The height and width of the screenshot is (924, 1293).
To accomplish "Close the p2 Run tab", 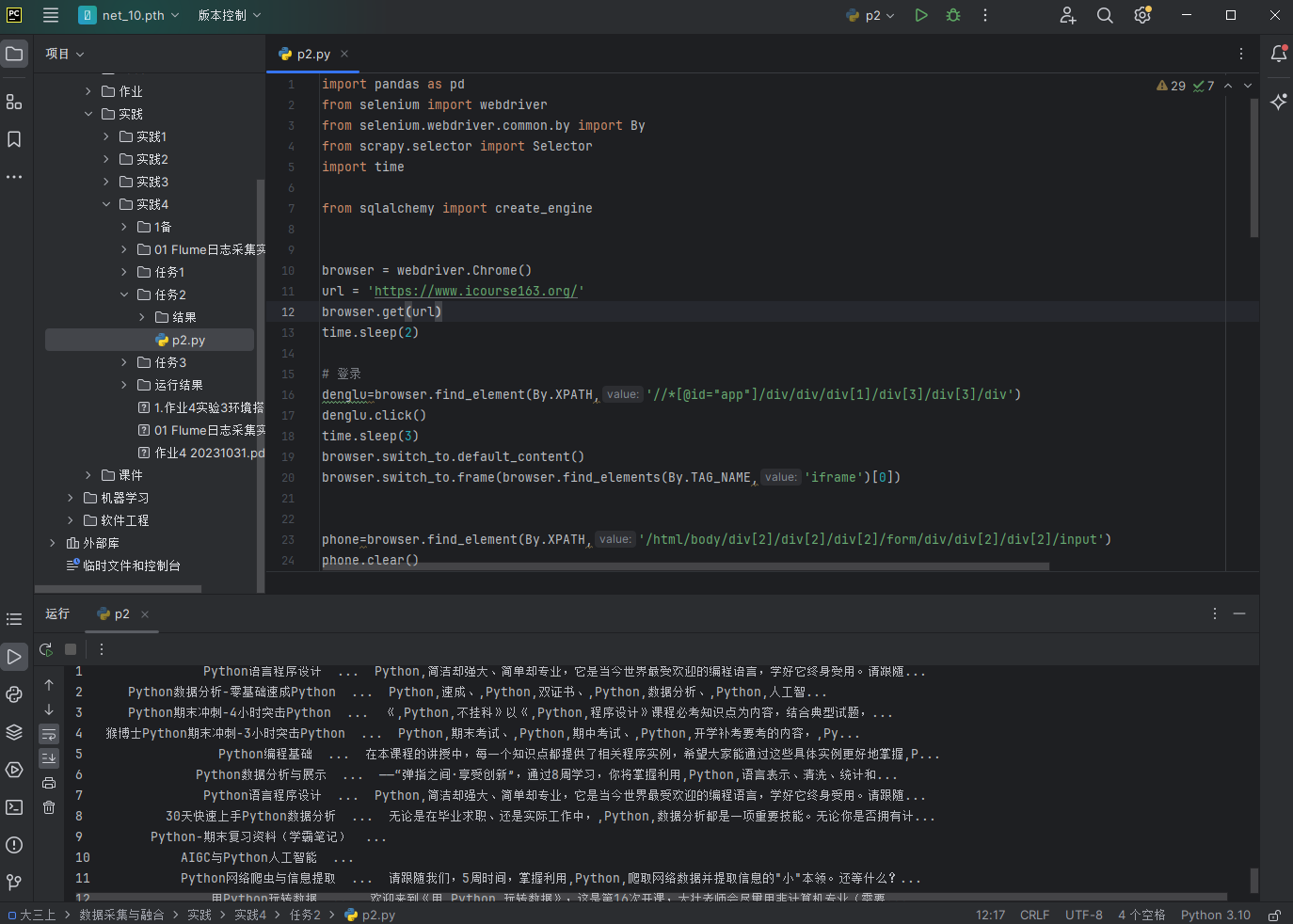I will tap(145, 614).
